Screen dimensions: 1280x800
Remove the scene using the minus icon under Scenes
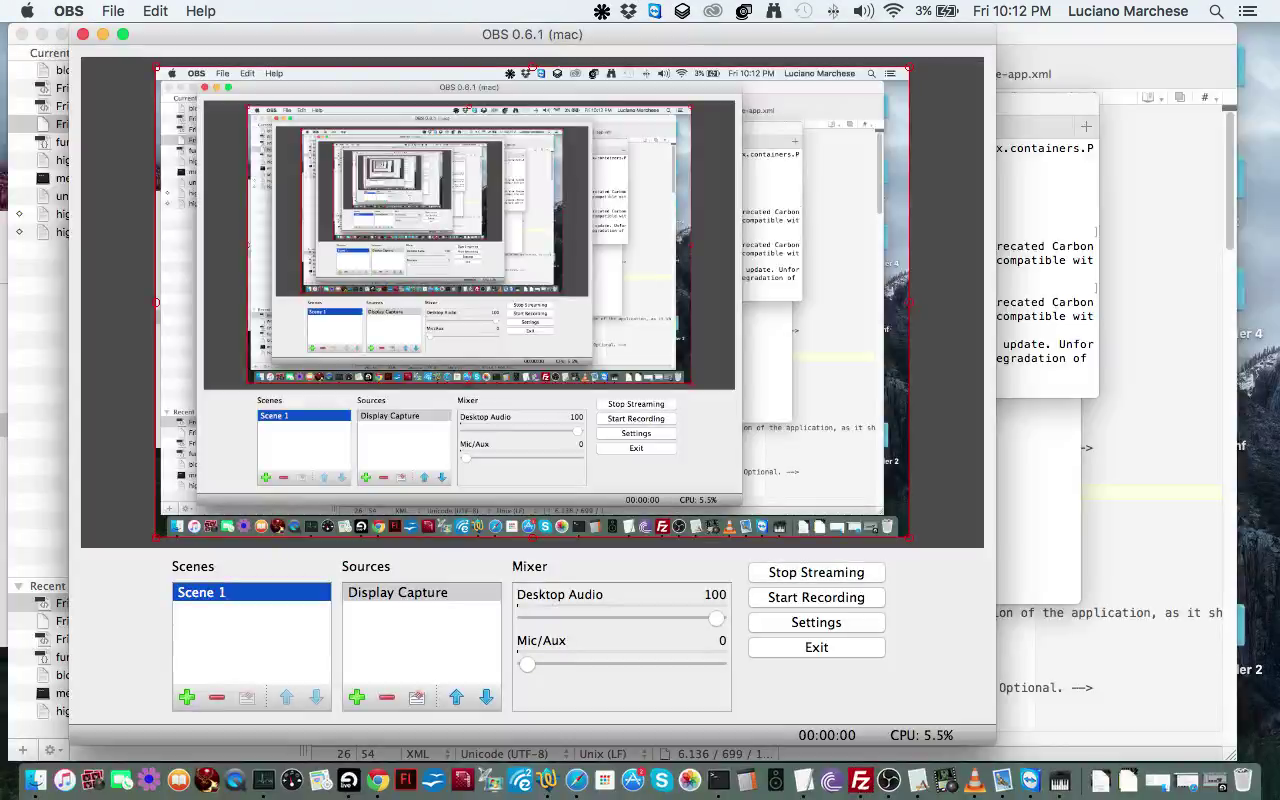point(217,697)
